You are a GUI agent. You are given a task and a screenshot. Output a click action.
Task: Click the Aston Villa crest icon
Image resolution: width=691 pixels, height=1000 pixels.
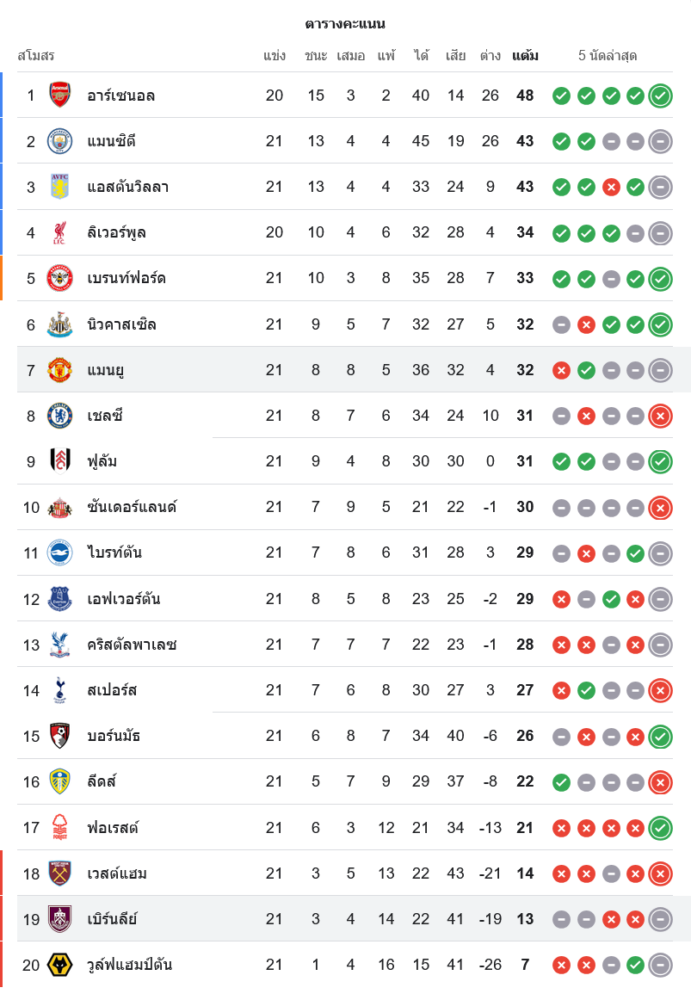(x=61, y=187)
